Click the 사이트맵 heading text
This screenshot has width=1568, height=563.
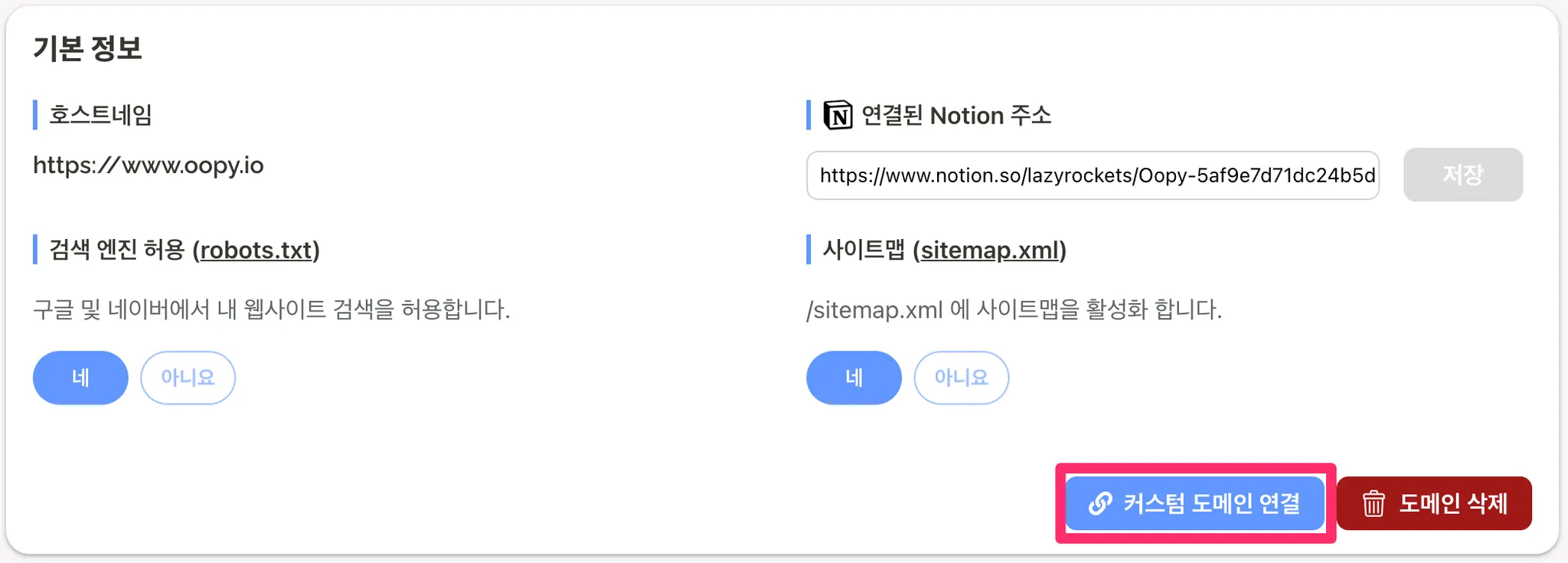[864, 250]
